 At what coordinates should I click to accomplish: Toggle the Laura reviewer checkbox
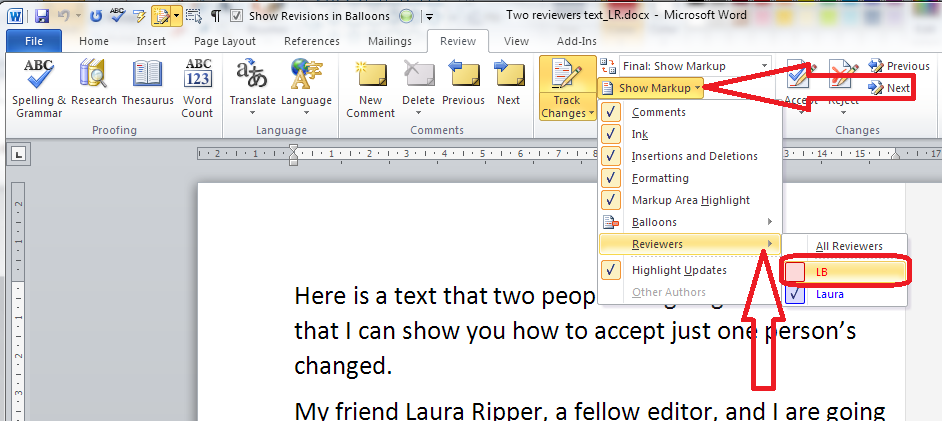(x=795, y=295)
